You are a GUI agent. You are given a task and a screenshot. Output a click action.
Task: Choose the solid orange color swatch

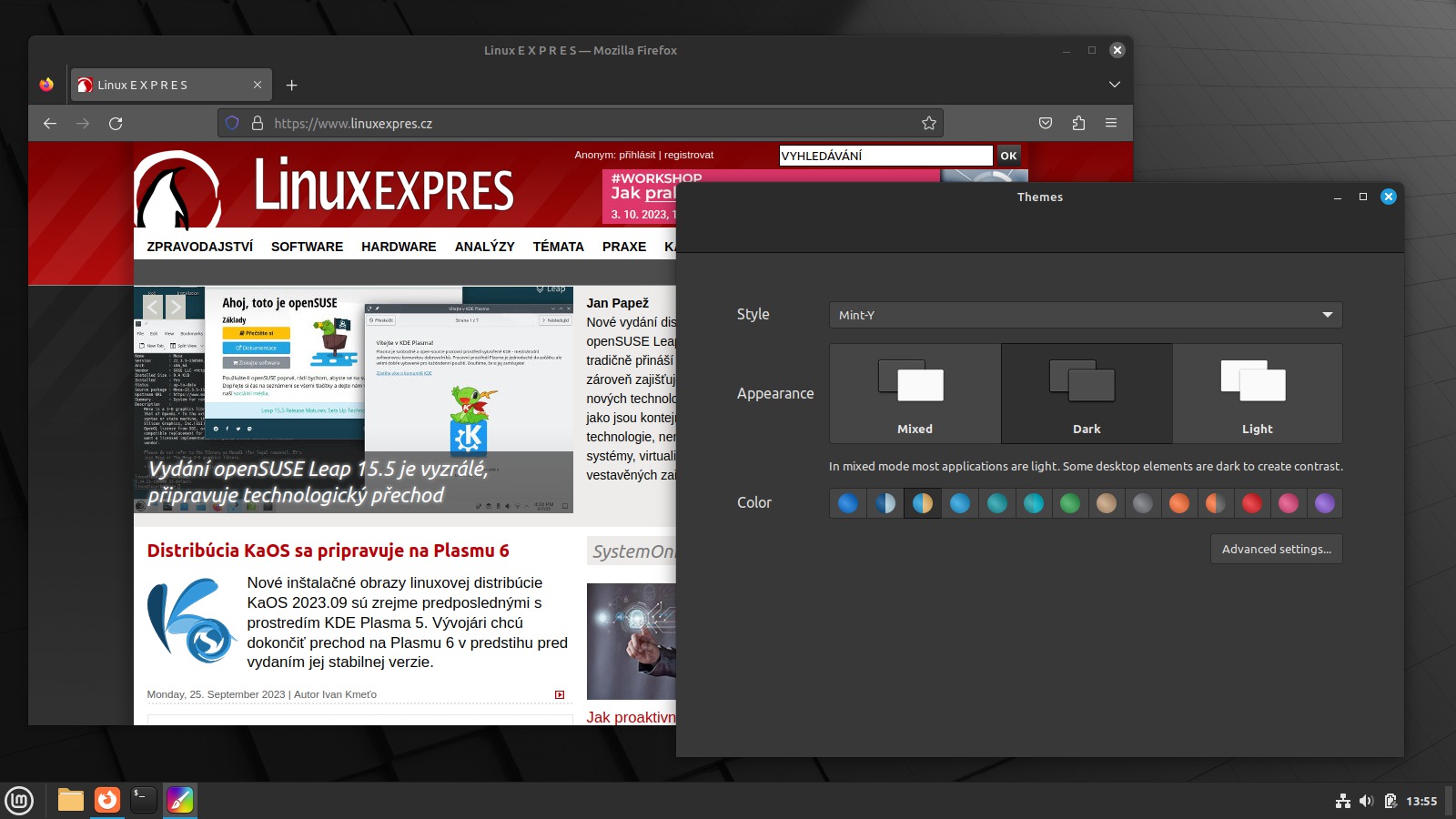point(1179,503)
